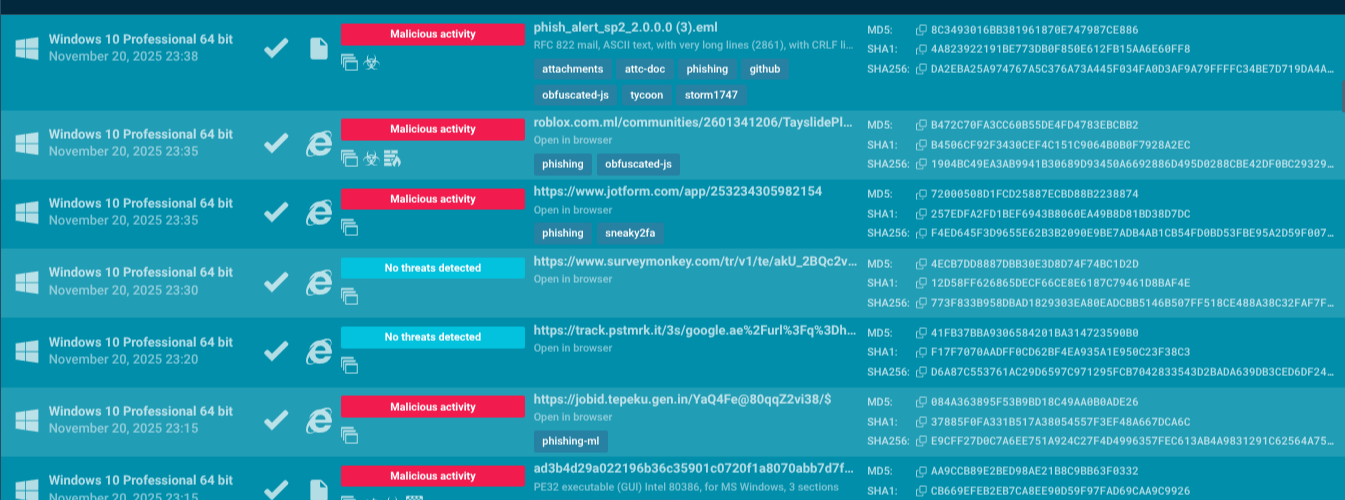Click Internet Explorer icon in jobid.tepeku.gen.in row
This screenshot has height=500, width=1345.
319,421
